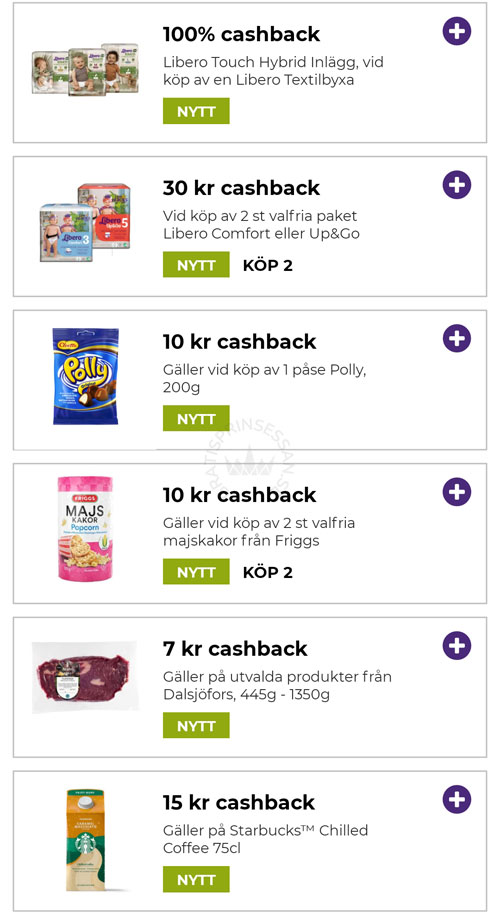View the Polly candy bag picture
The image size is (500, 917).
click(x=85, y=375)
